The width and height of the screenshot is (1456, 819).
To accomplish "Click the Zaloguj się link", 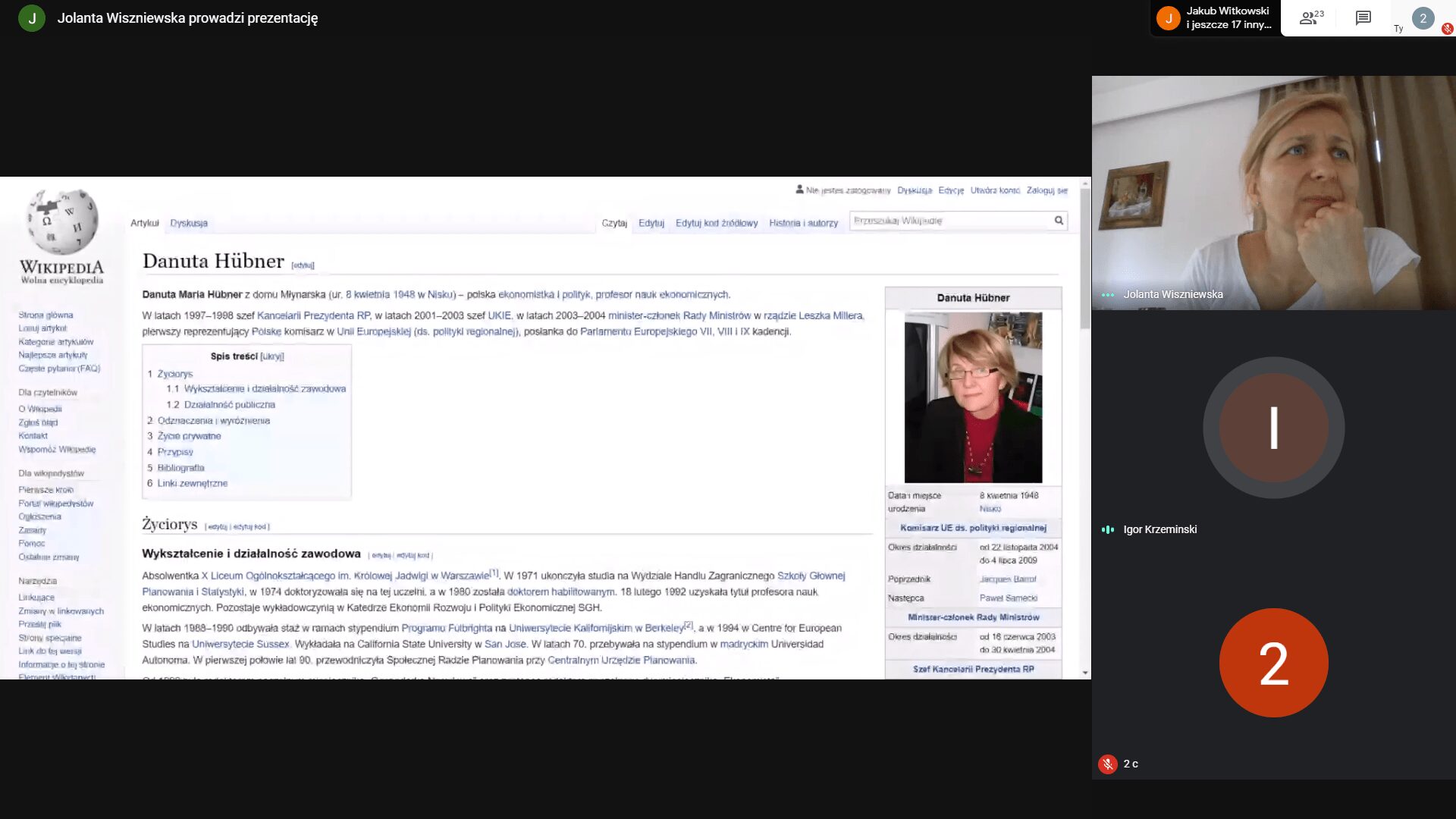I will (1046, 191).
